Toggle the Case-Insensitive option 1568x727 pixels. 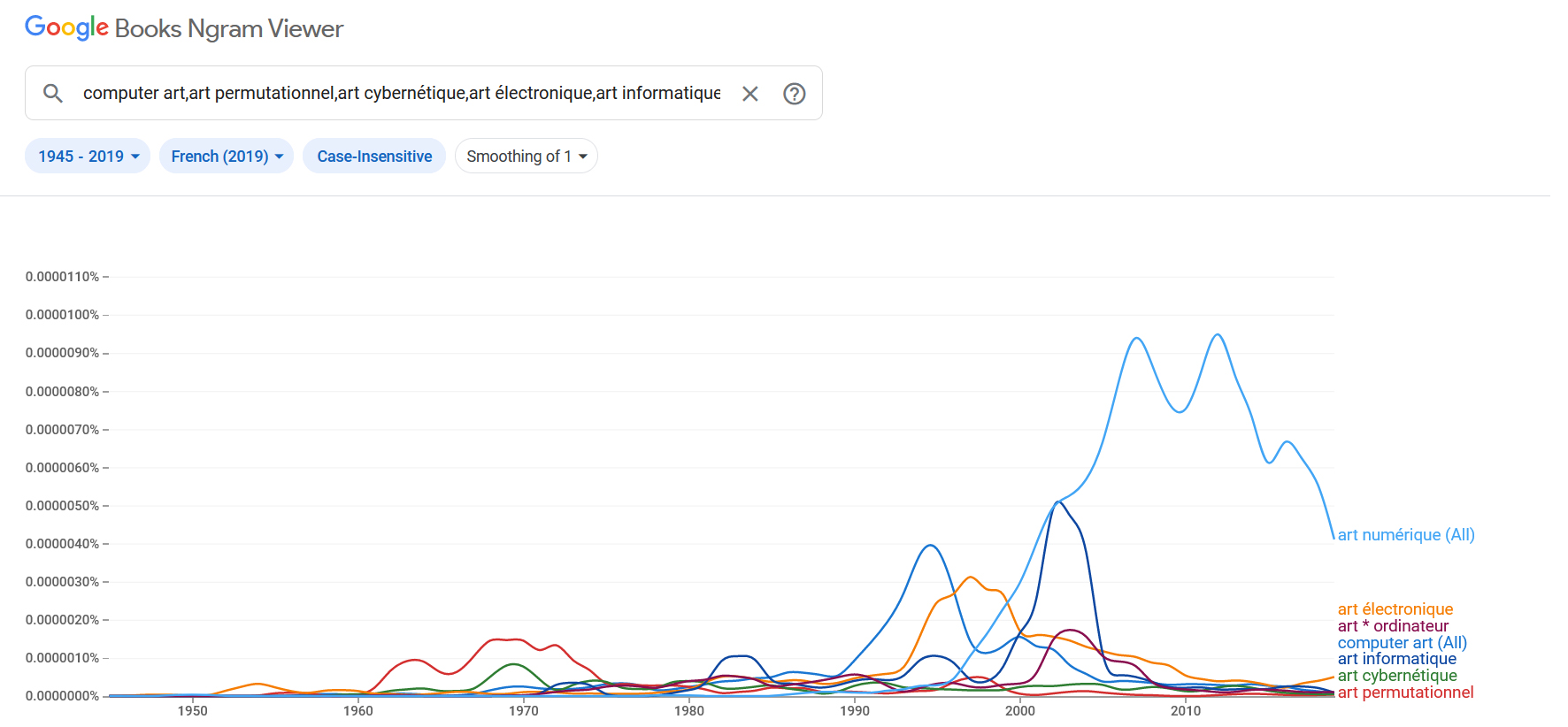(374, 157)
